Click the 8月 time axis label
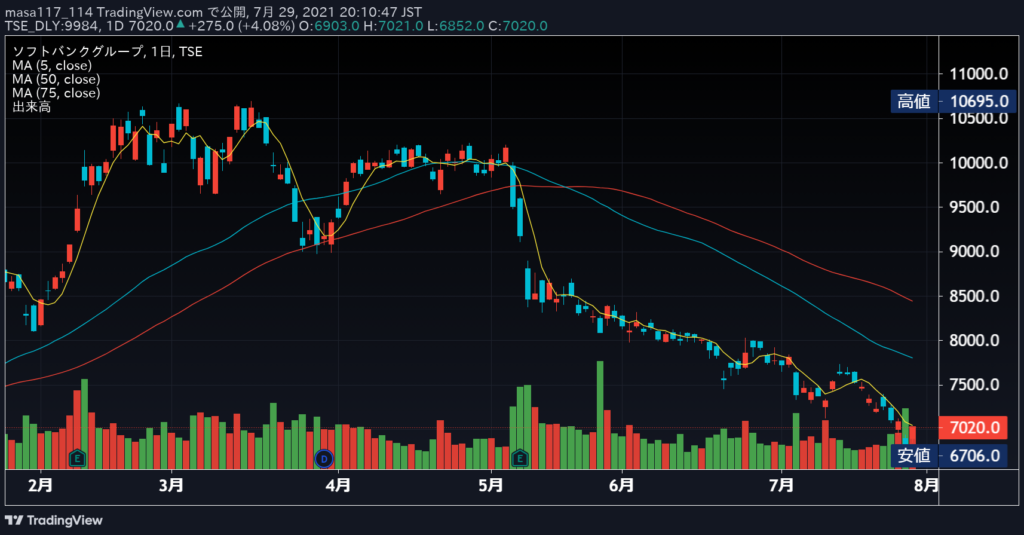Viewport: 1024px width, 535px height. [x=926, y=485]
